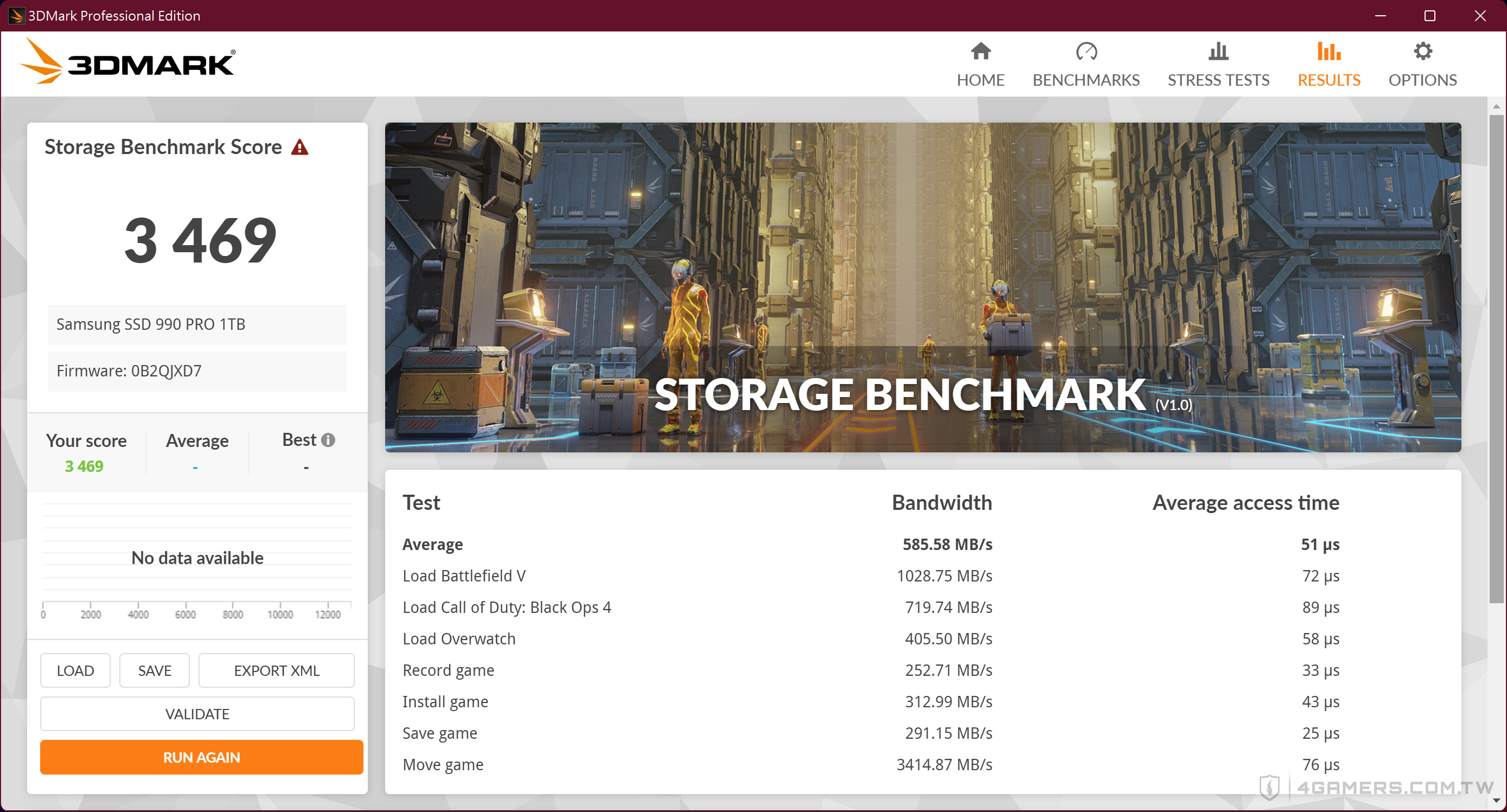Click the Samsung SSD 990 PRO 1TB field

tap(197, 324)
